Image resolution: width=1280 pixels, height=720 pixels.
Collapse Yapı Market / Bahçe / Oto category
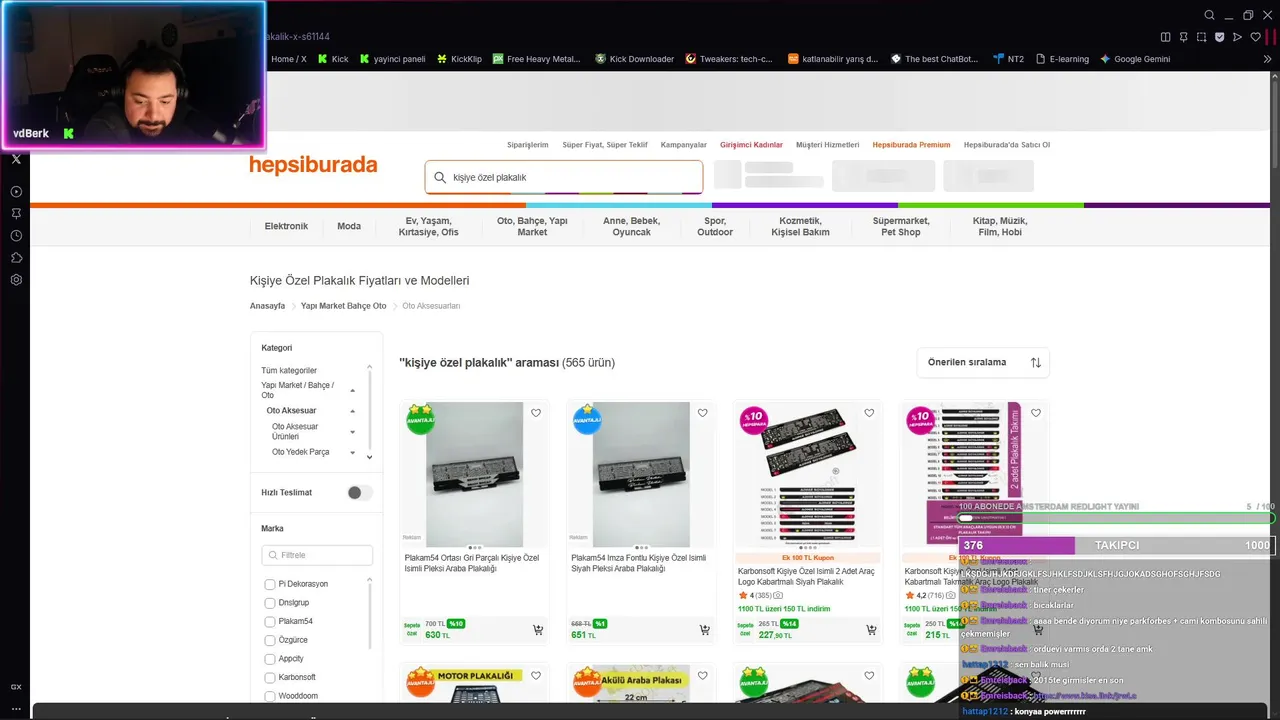pyautogui.click(x=352, y=390)
